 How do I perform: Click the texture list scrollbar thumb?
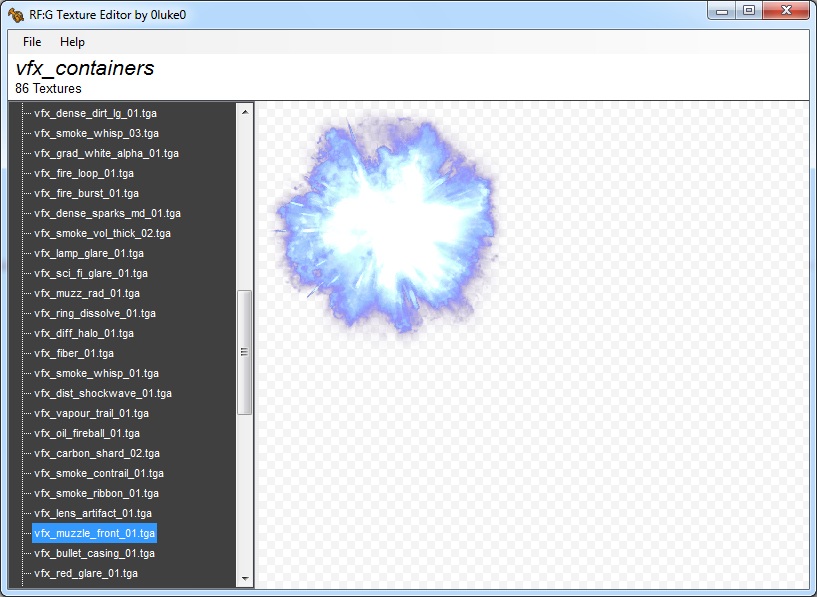[244, 351]
